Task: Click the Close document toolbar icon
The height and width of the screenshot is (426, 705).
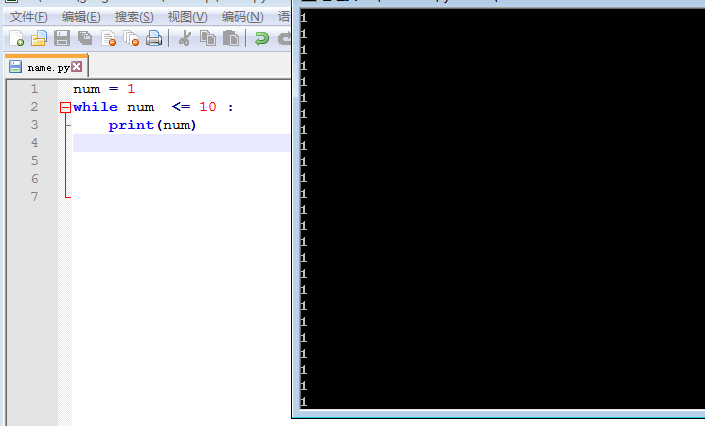Action: pyautogui.click(x=108, y=39)
